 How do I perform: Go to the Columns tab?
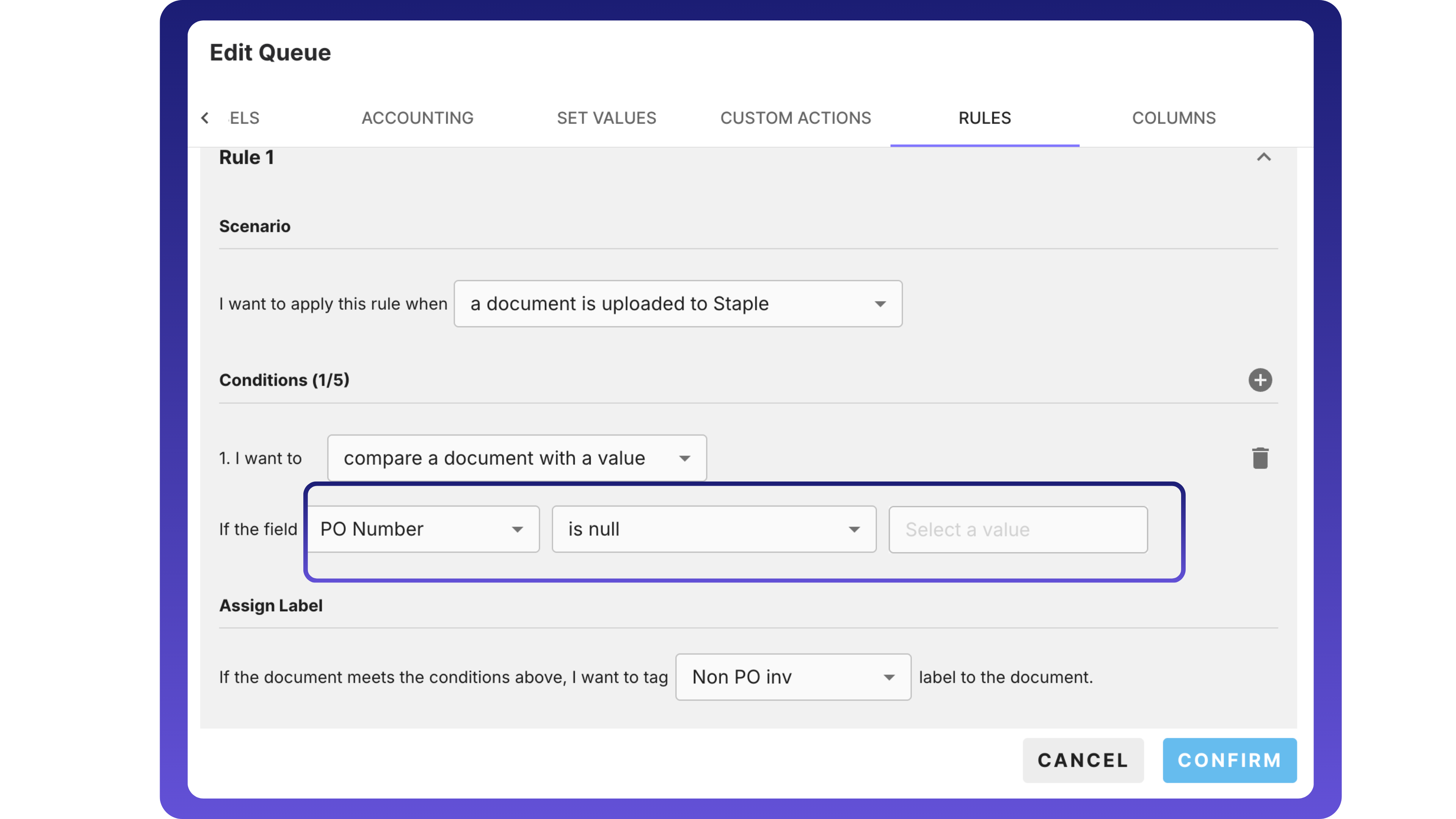click(1174, 118)
